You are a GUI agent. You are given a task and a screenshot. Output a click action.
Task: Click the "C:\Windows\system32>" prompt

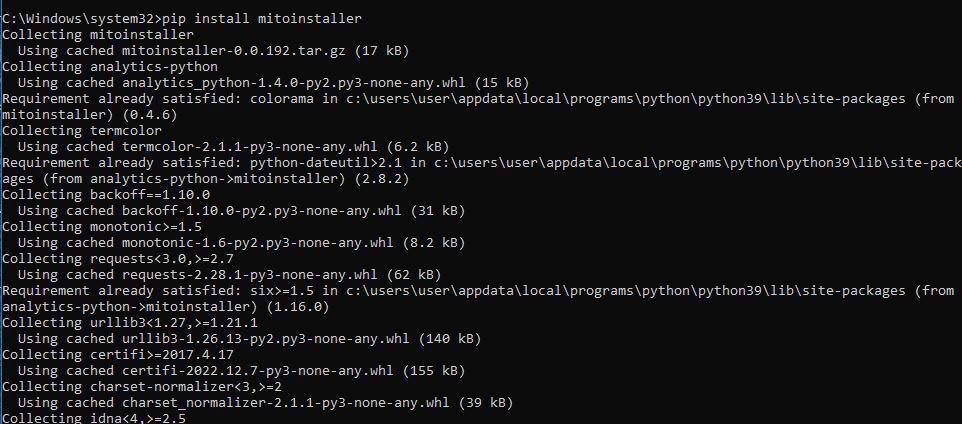(84, 19)
